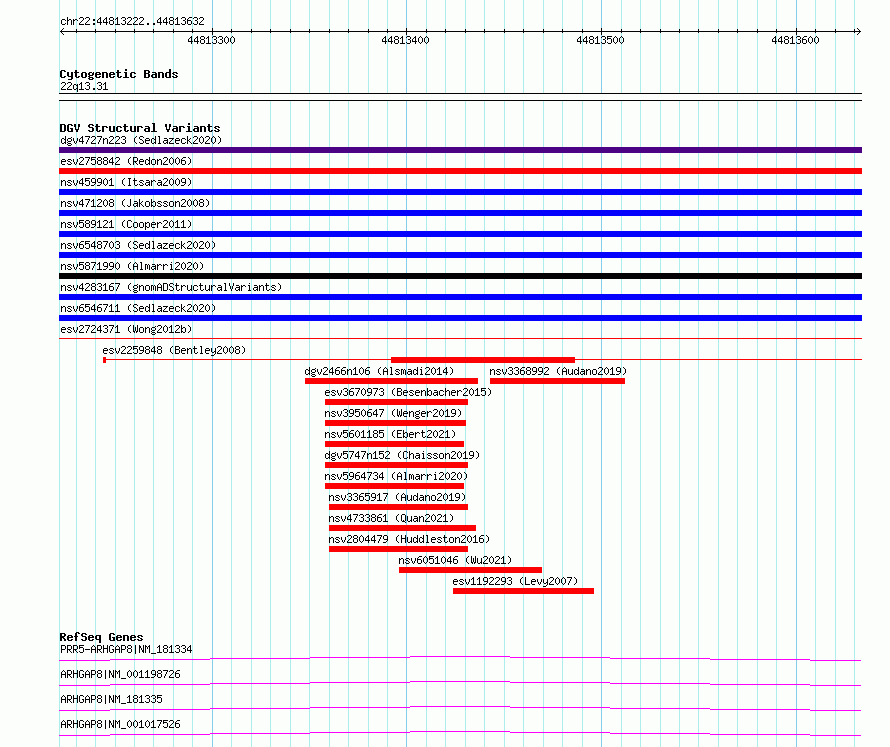Select the 22q13.31 band label
Viewport: 890px width, 747px height.
point(84,86)
